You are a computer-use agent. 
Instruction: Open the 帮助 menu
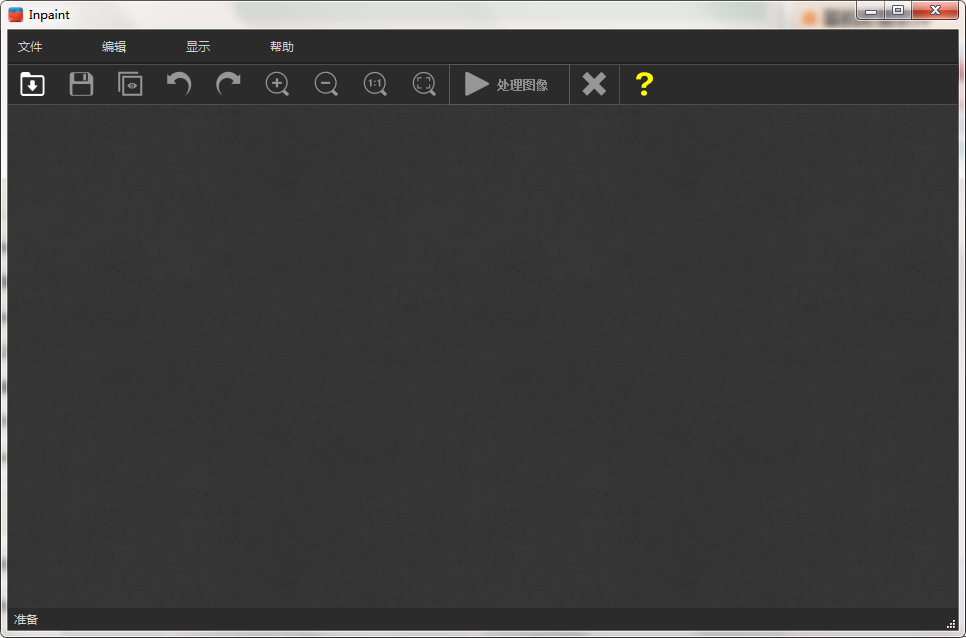pyautogui.click(x=282, y=47)
